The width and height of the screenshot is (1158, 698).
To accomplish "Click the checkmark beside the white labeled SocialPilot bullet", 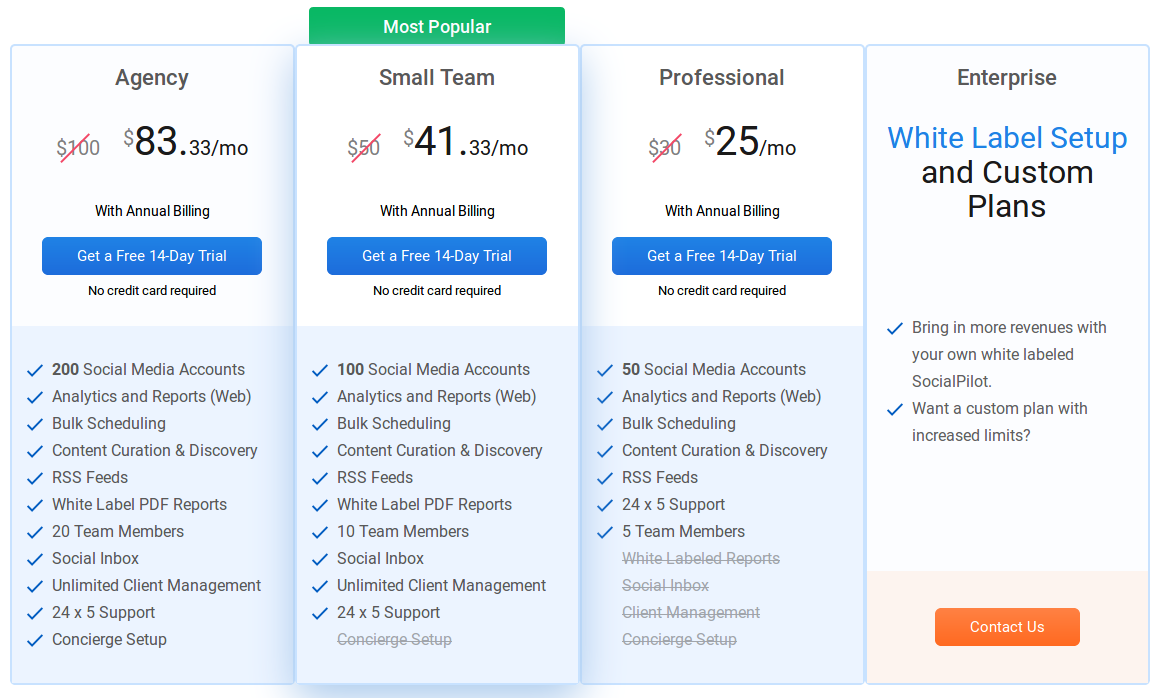I will pyautogui.click(x=895, y=327).
